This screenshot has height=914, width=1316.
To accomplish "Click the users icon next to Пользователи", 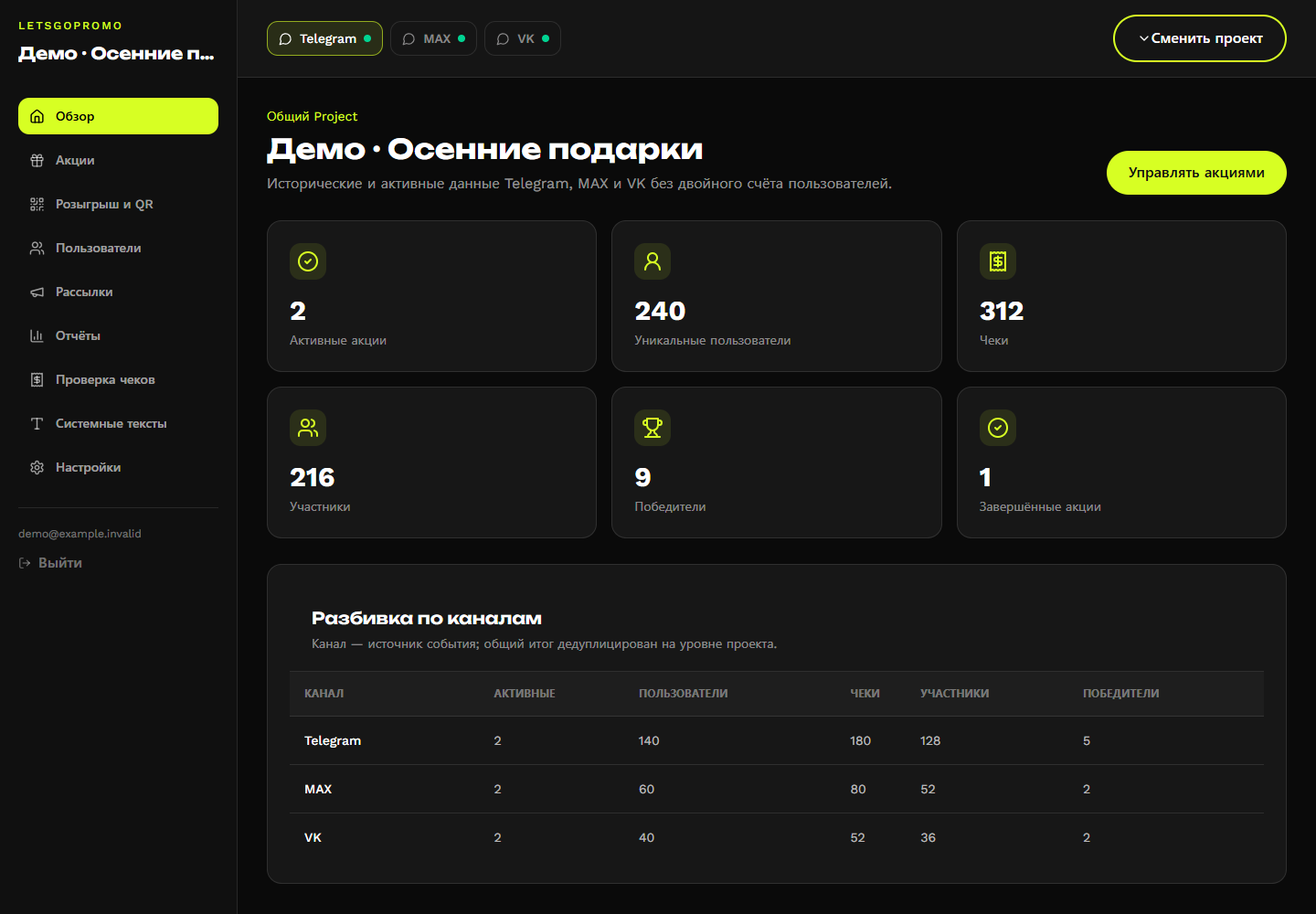I will point(37,248).
